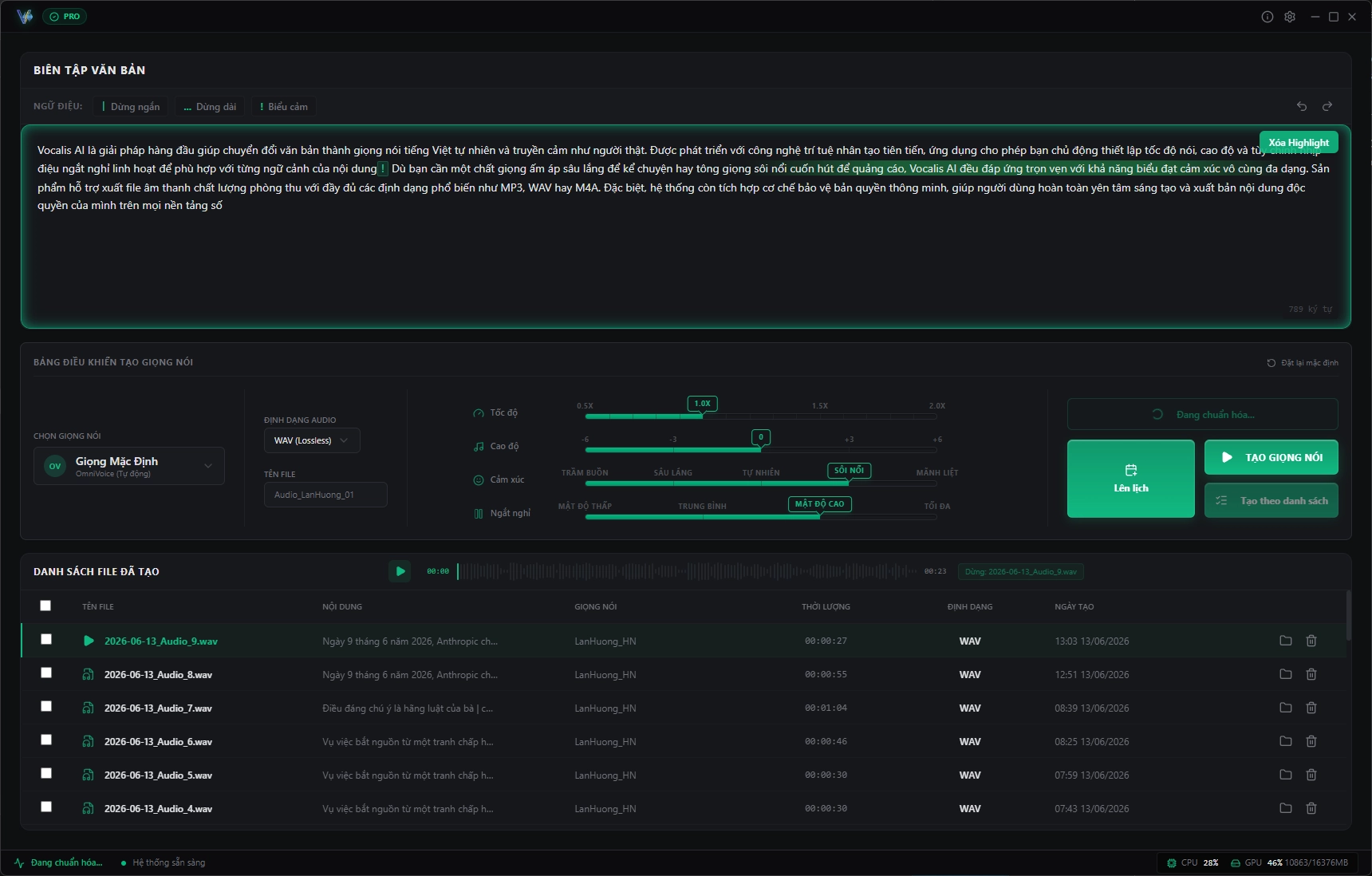Image resolution: width=1372 pixels, height=876 pixels.
Task: Insert a Biểu cảm expression marker
Action: tap(284, 107)
